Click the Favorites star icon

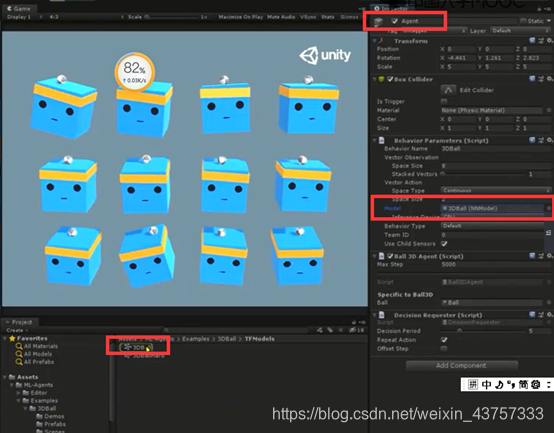point(12,338)
